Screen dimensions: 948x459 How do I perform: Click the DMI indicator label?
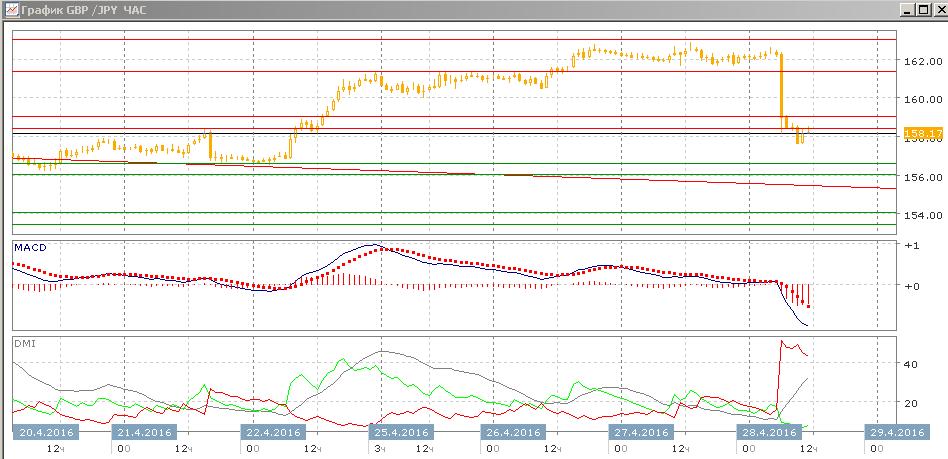tap(24, 343)
